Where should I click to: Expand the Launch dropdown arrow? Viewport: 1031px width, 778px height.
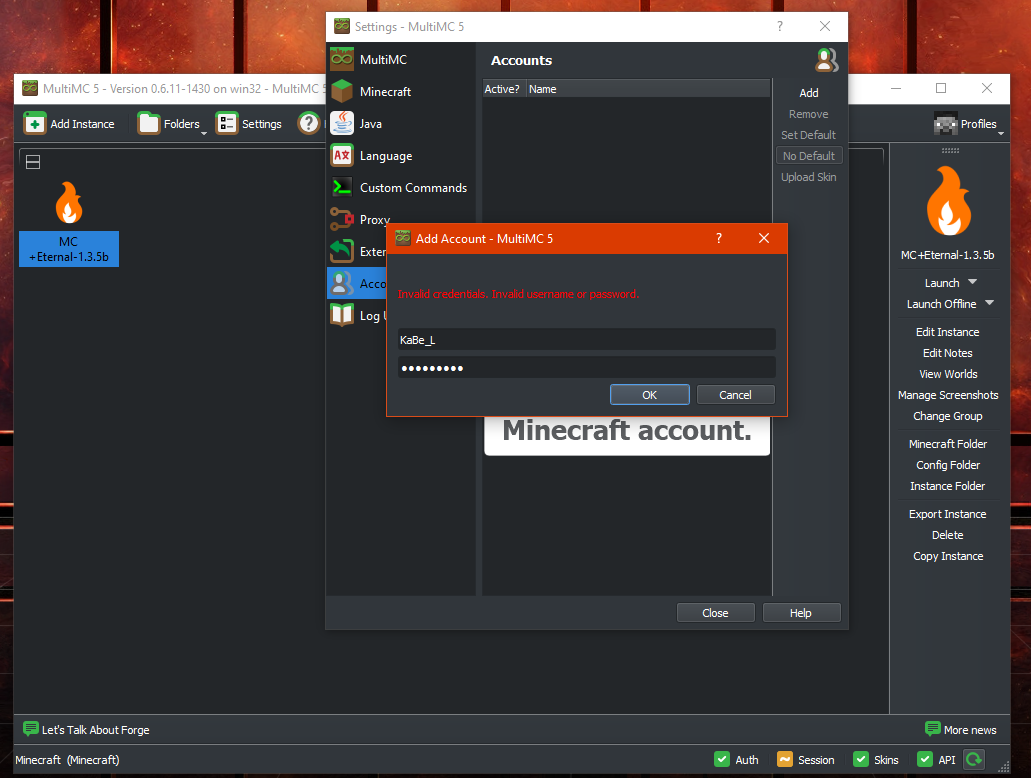tap(971, 282)
